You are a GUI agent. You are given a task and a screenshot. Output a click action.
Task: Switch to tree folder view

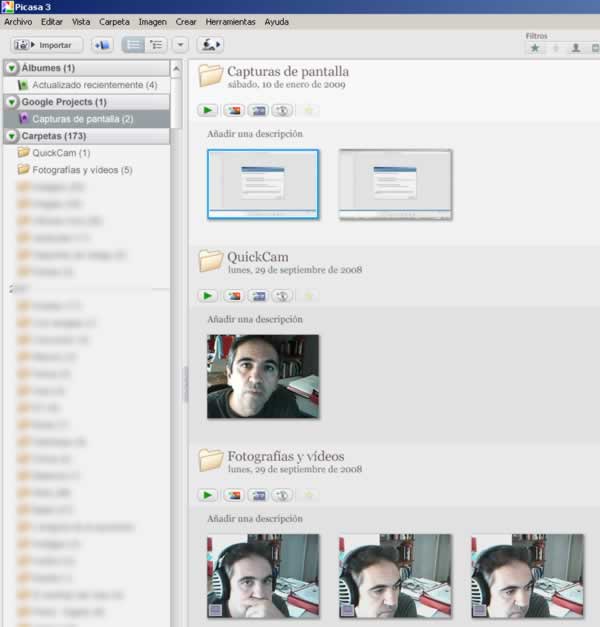[x=156, y=45]
